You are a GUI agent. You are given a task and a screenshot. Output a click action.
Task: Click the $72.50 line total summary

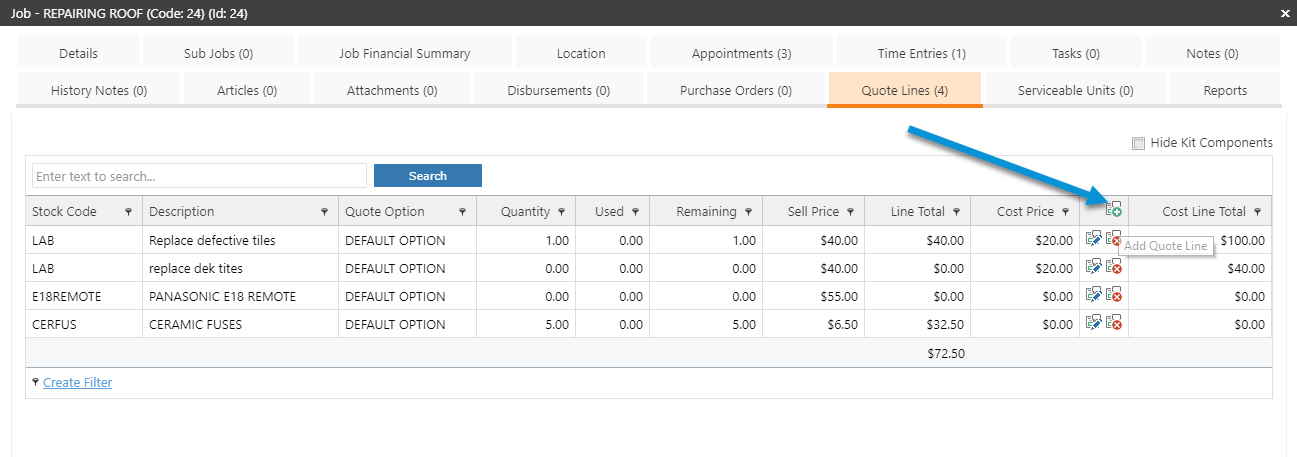click(x=946, y=353)
